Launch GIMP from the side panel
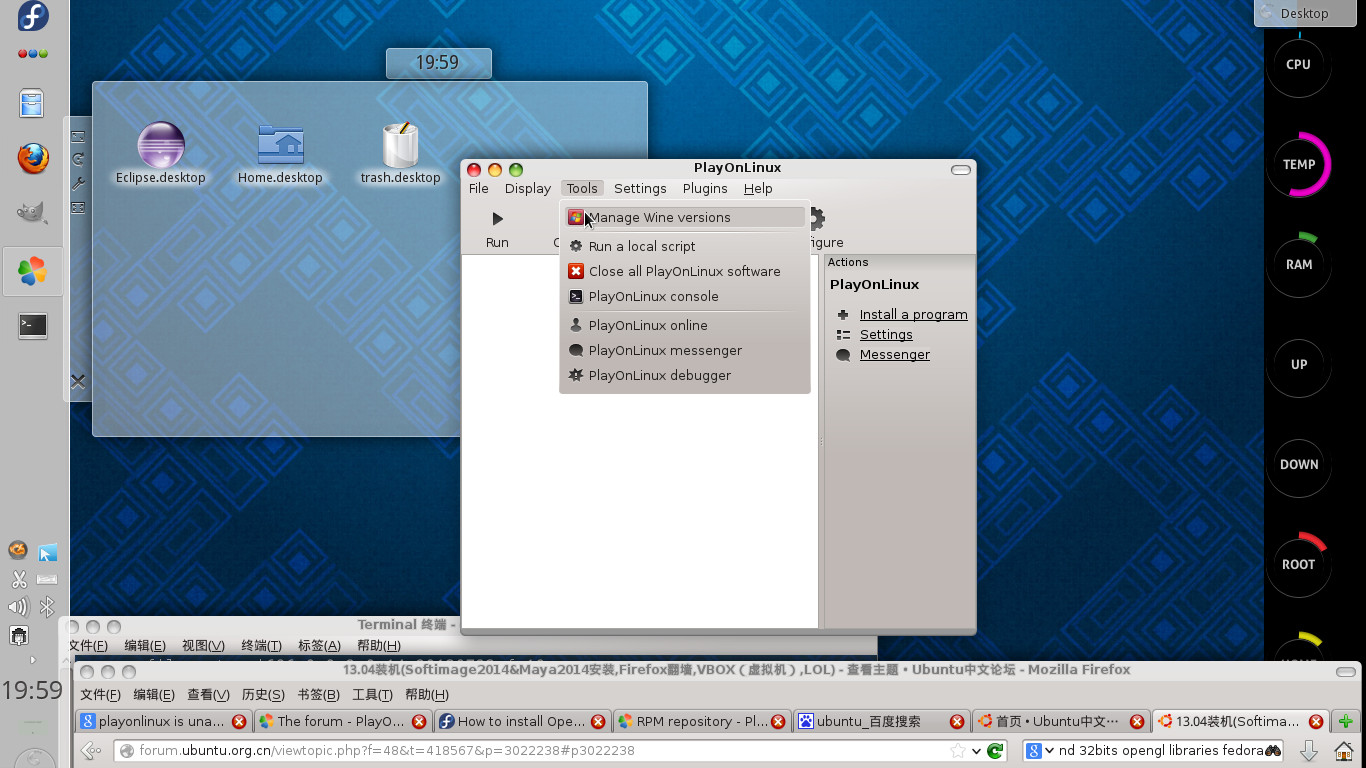 click(x=33, y=212)
